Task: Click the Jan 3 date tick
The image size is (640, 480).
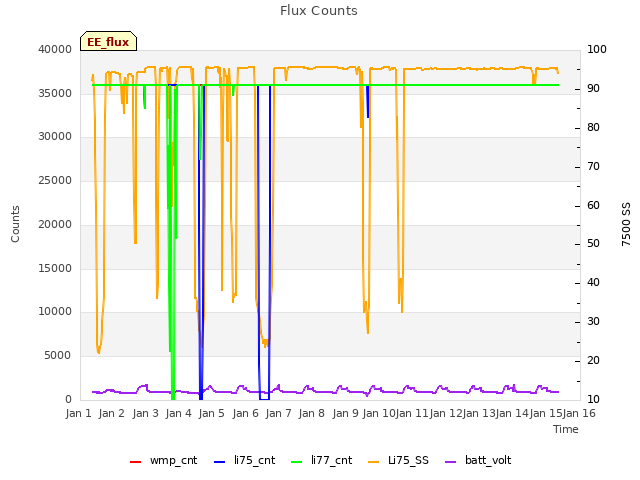Action: coord(145,413)
